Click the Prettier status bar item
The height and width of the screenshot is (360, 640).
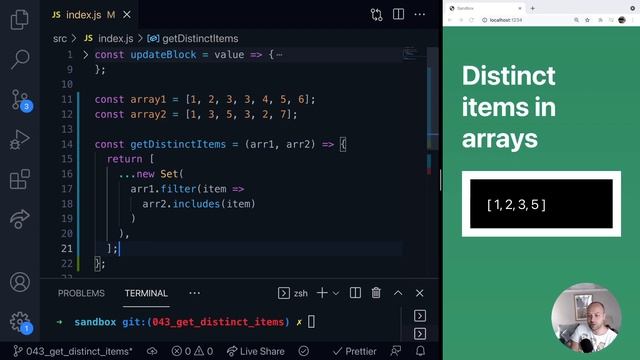(354, 351)
